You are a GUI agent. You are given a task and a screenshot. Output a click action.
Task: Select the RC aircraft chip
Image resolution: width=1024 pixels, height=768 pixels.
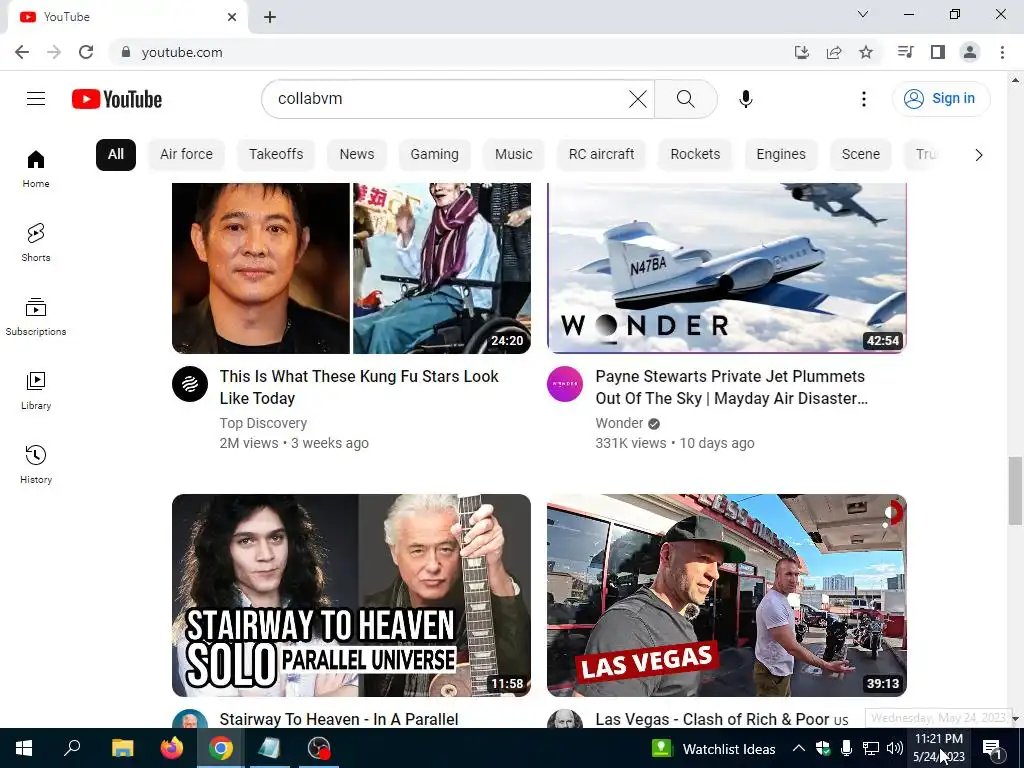tap(601, 155)
